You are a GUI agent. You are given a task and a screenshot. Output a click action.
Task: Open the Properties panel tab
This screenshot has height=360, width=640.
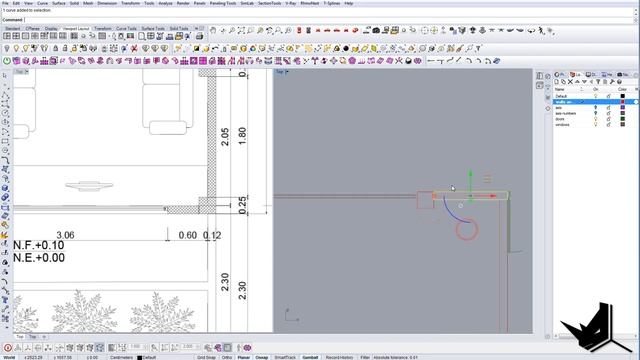pos(560,75)
